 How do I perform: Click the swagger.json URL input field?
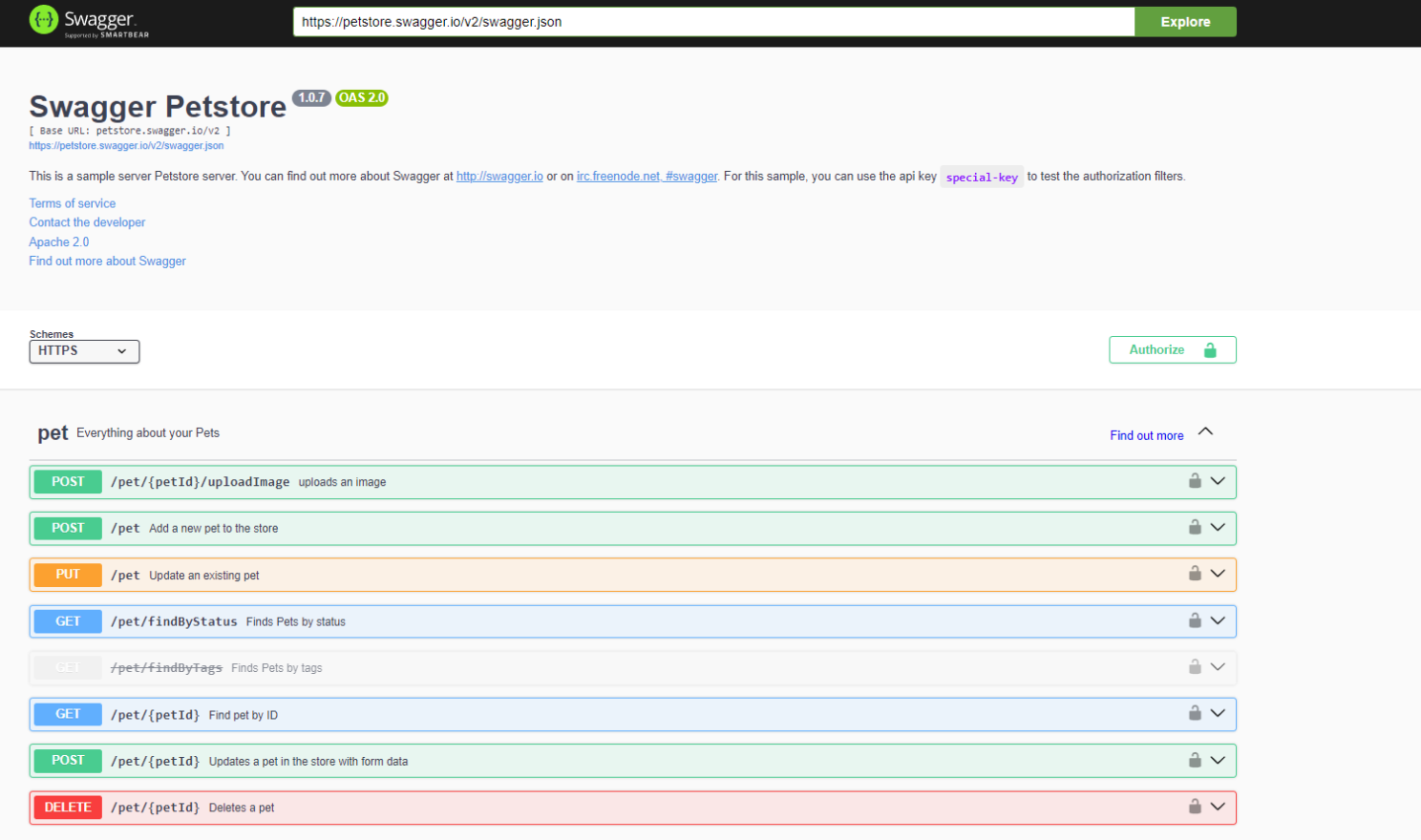point(713,22)
